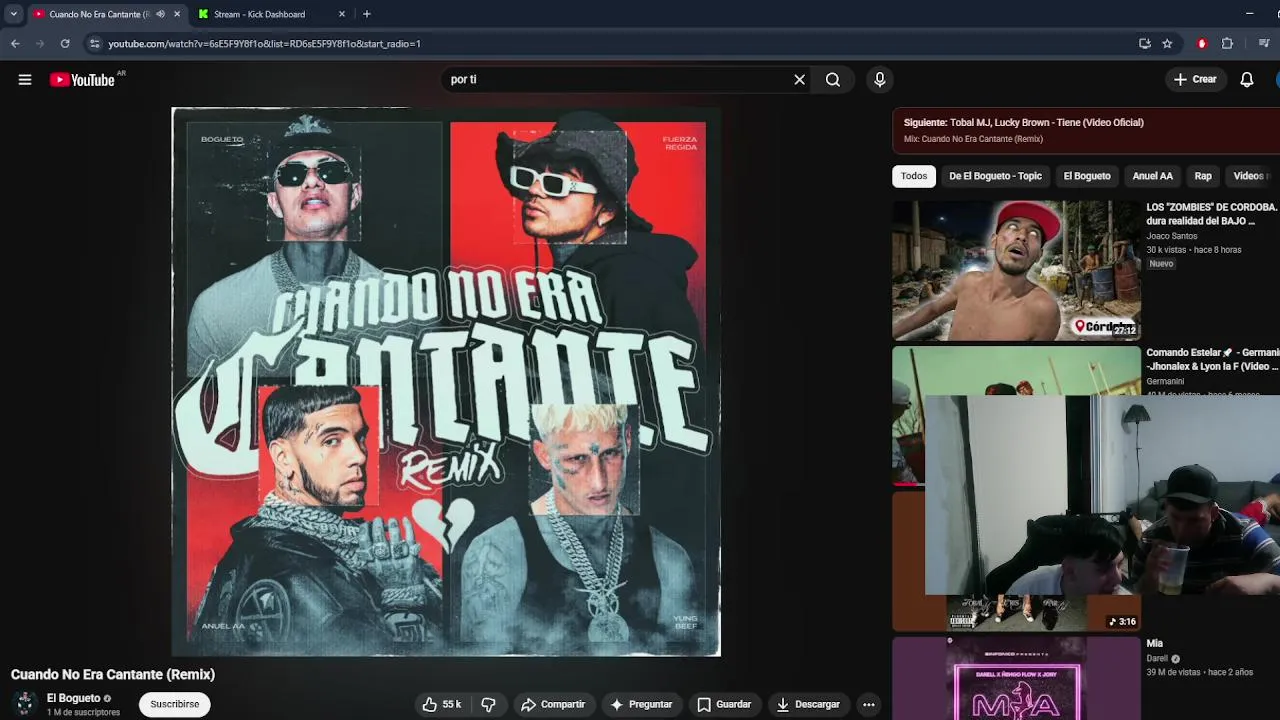This screenshot has width=1280, height=720.
Task: Open LOS ZOMBIES DE CORDOBA video thumbnail
Action: 1016,271
